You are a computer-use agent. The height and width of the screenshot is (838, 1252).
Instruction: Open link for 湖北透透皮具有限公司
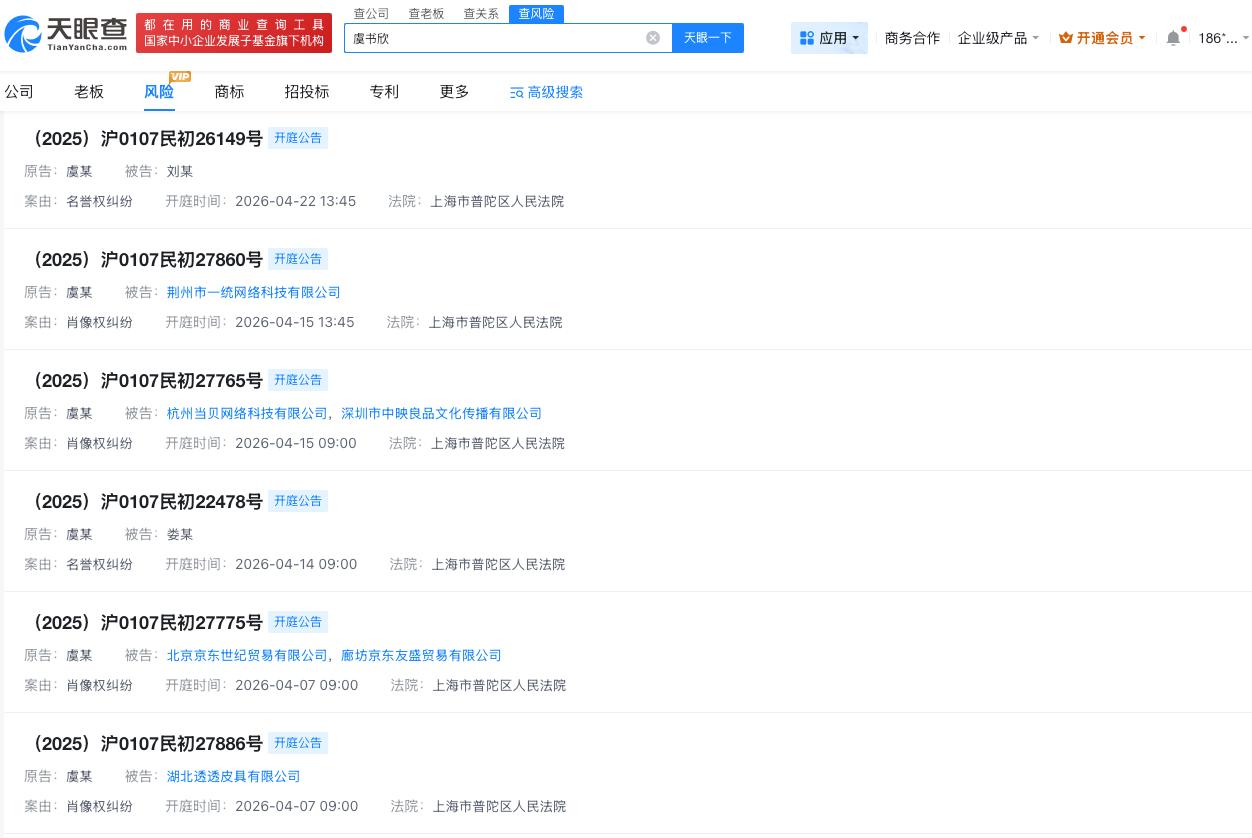(x=233, y=776)
